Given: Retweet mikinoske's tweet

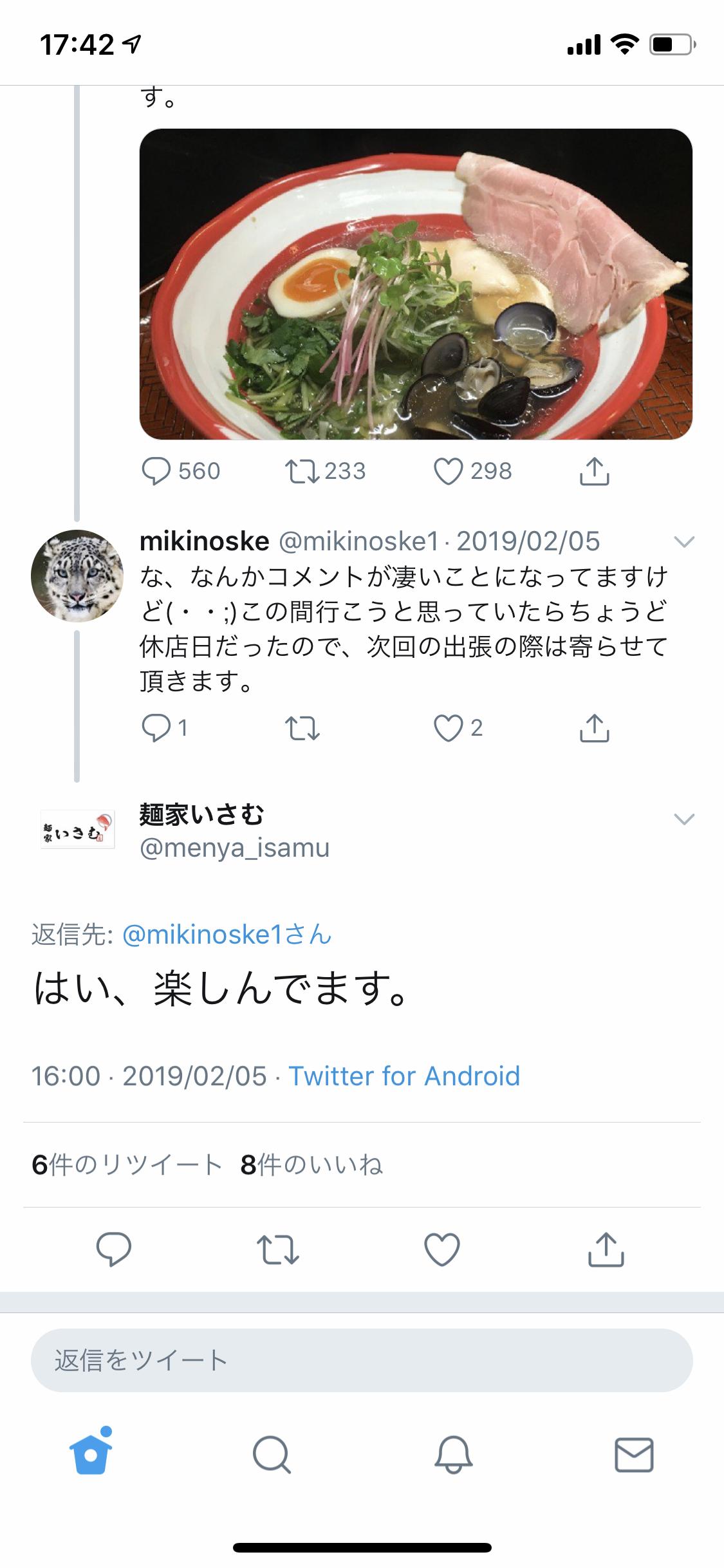Looking at the screenshot, I should coord(302,728).
